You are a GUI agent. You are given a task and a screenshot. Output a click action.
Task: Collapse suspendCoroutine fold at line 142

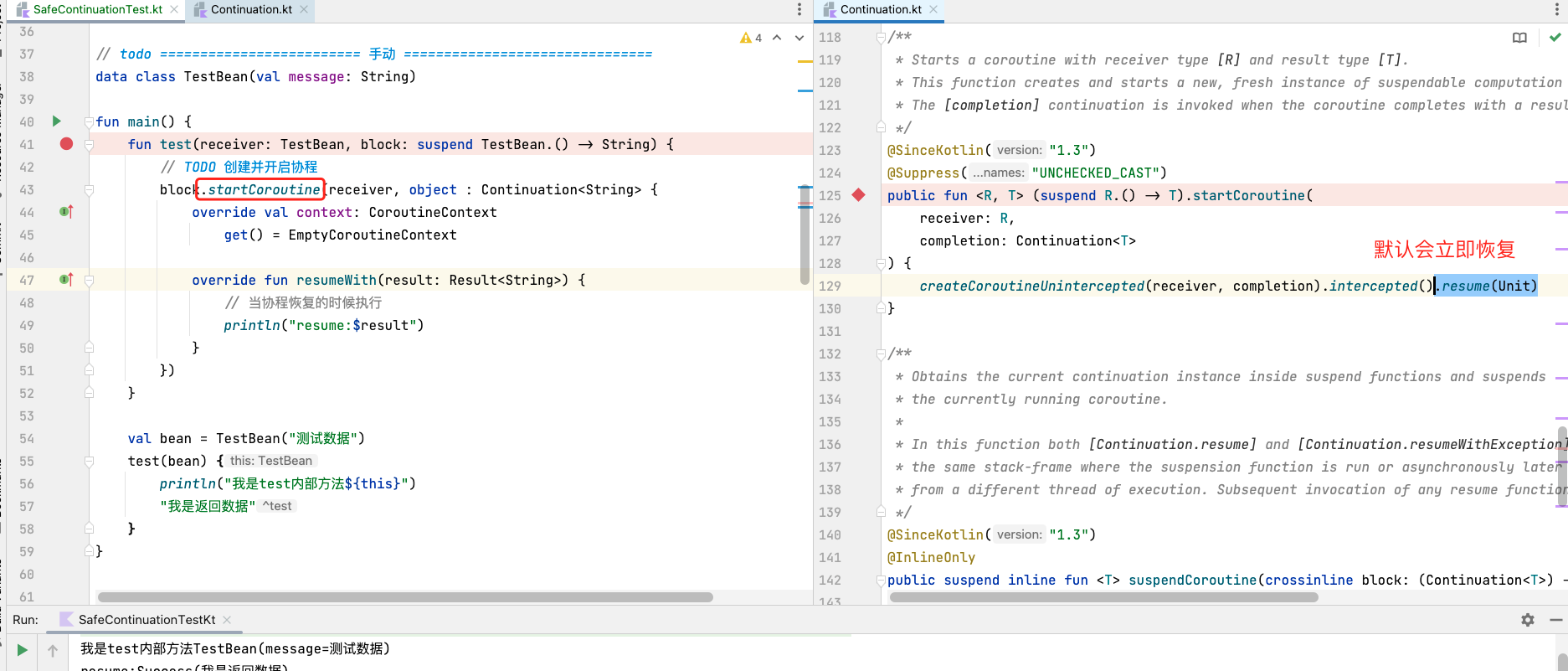click(881, 581)
